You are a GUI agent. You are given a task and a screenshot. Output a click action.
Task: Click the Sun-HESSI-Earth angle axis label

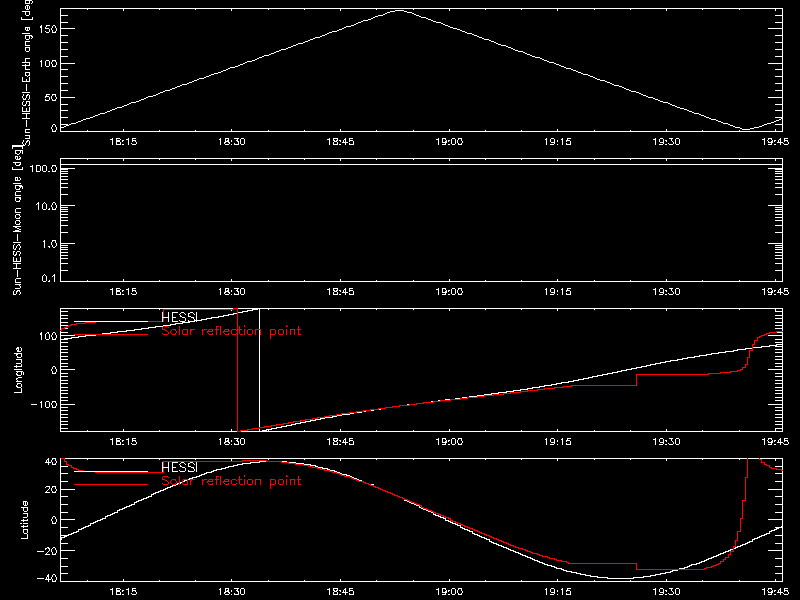pyautogui.click(x=28, y=73)
